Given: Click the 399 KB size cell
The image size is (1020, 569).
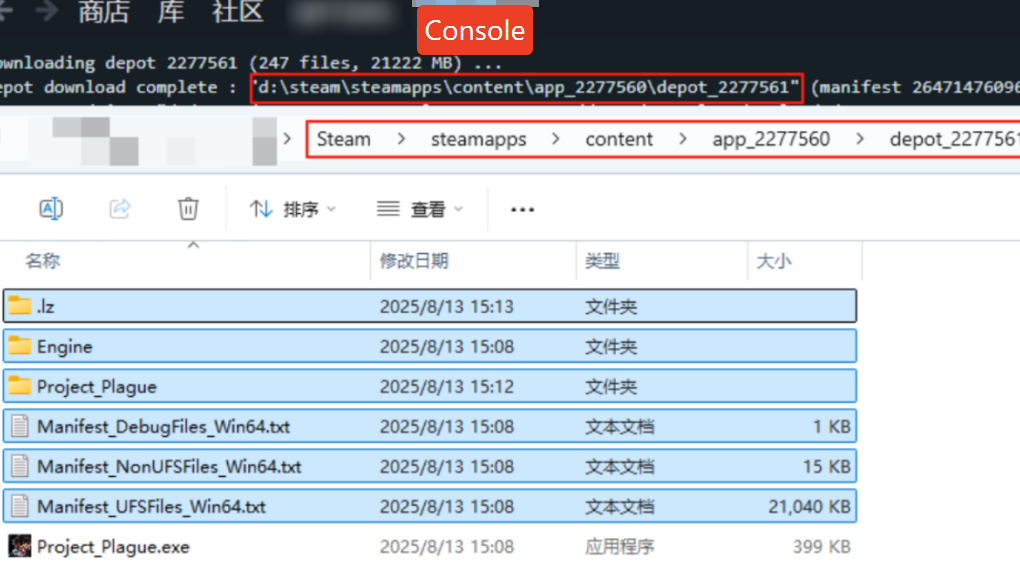Looking at the screenshot, I should pos(822,547).
